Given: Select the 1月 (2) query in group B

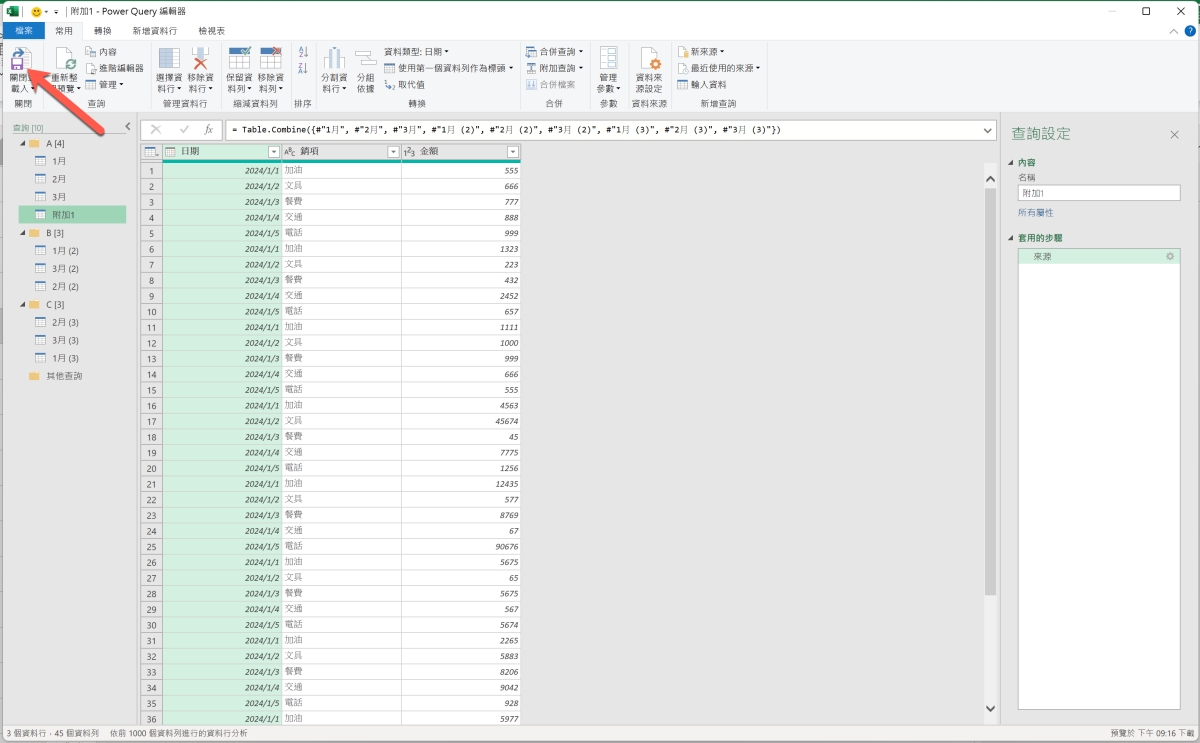Looking at the screenshot, I should pyautogui.click(x=66, y=250).
